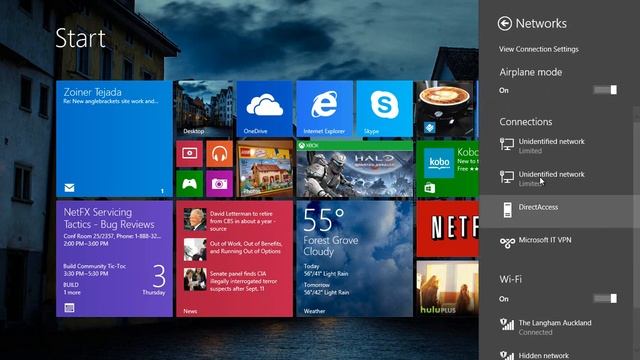Toggle the Wi-Fi switch
Viewport: 640px width, 360px height.
pyautogui.click(x=605, y=299)
